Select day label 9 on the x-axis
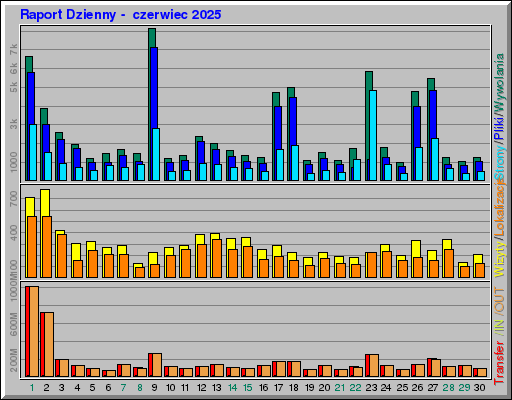Image resolution: width=512 pixels, height=400 pixels. [x=154, y=388]
